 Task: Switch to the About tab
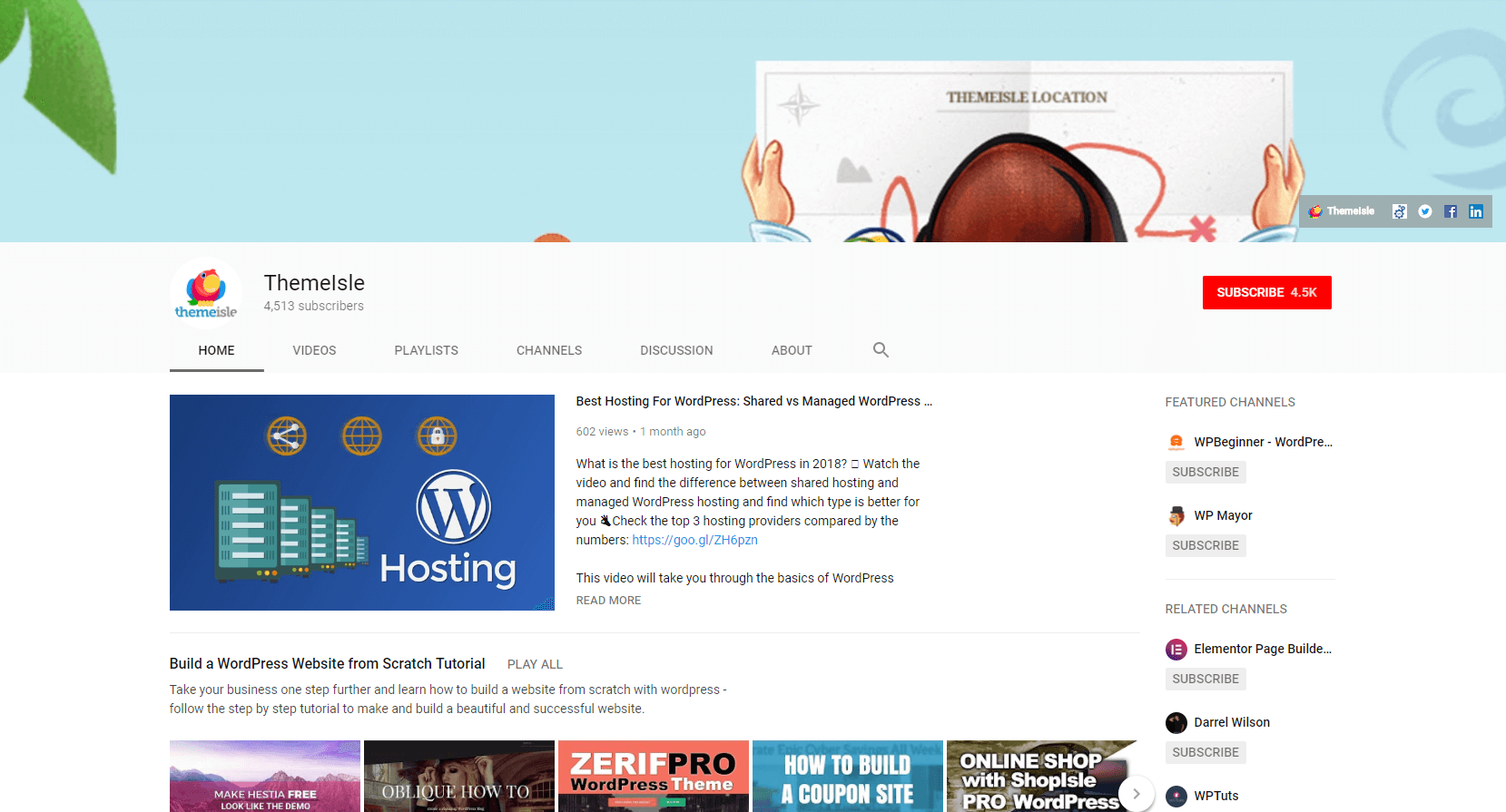[x=792, y=350]
